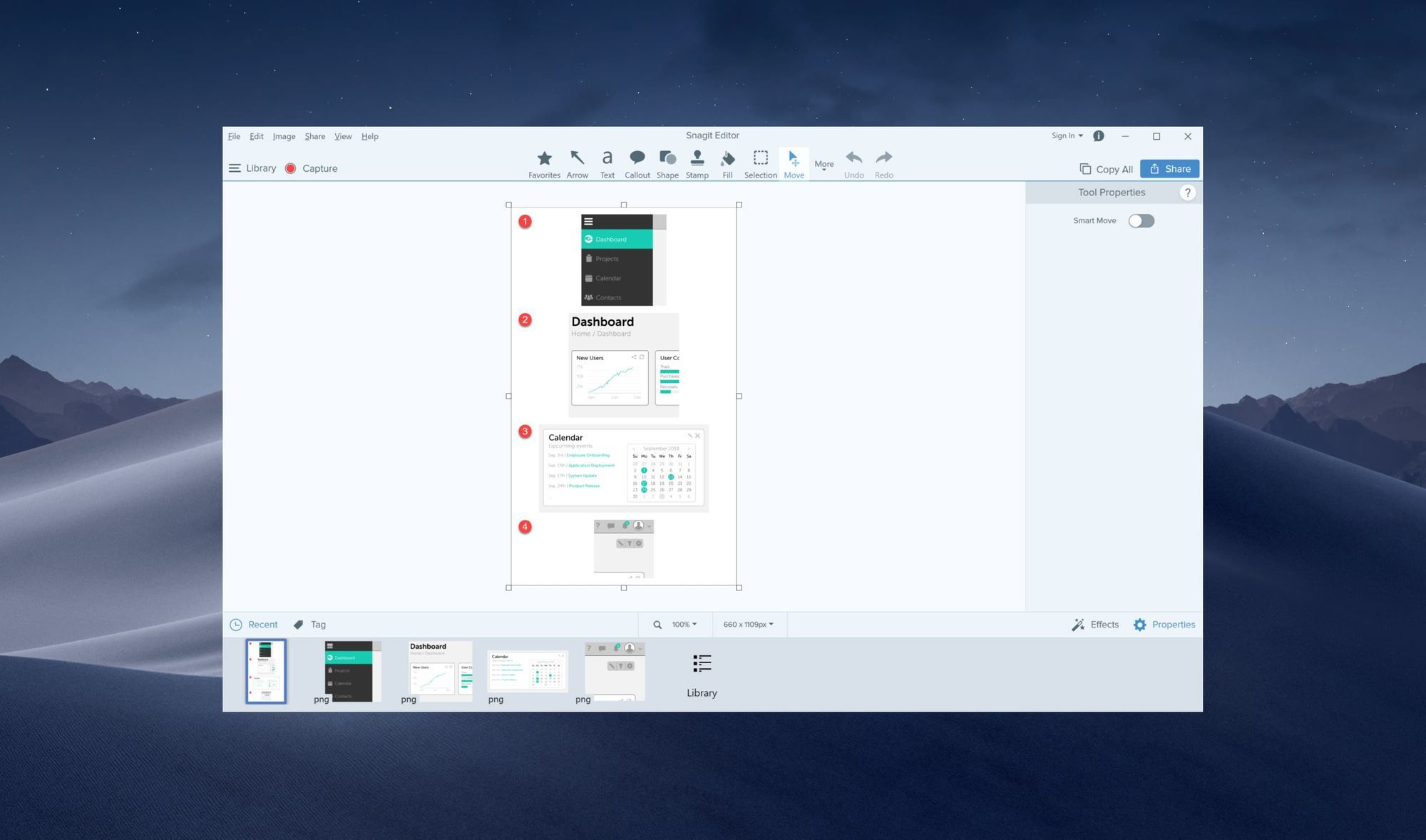Toggle the Library panel open
Screen dimensions: 1426x840
pos(252,167)
